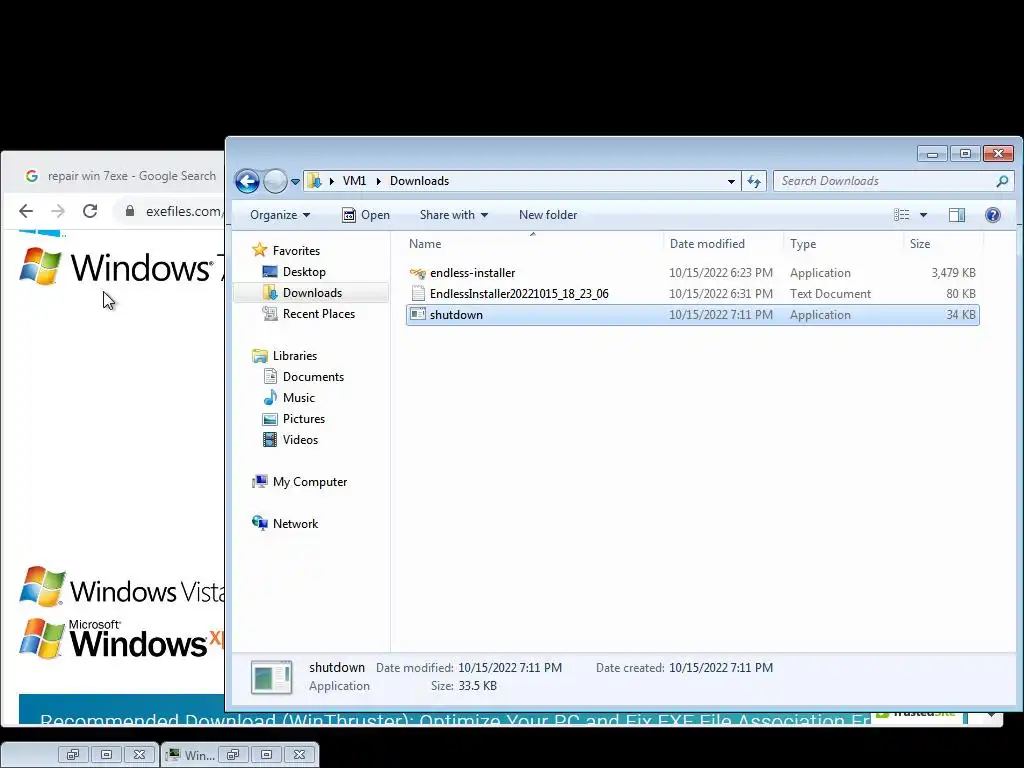Reload the browser page
This screenshot has height=768, width=1024.
pyautogui.click(x=90, y=211)
